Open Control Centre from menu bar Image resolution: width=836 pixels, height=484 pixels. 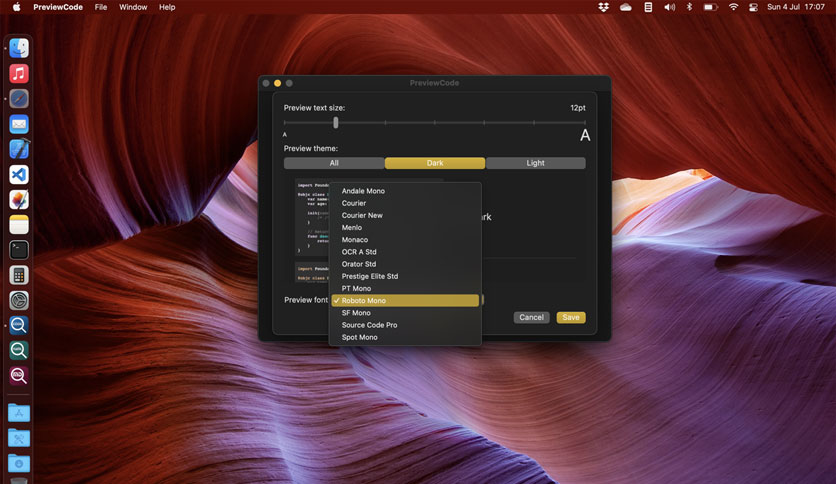click(x=753, y=7)
